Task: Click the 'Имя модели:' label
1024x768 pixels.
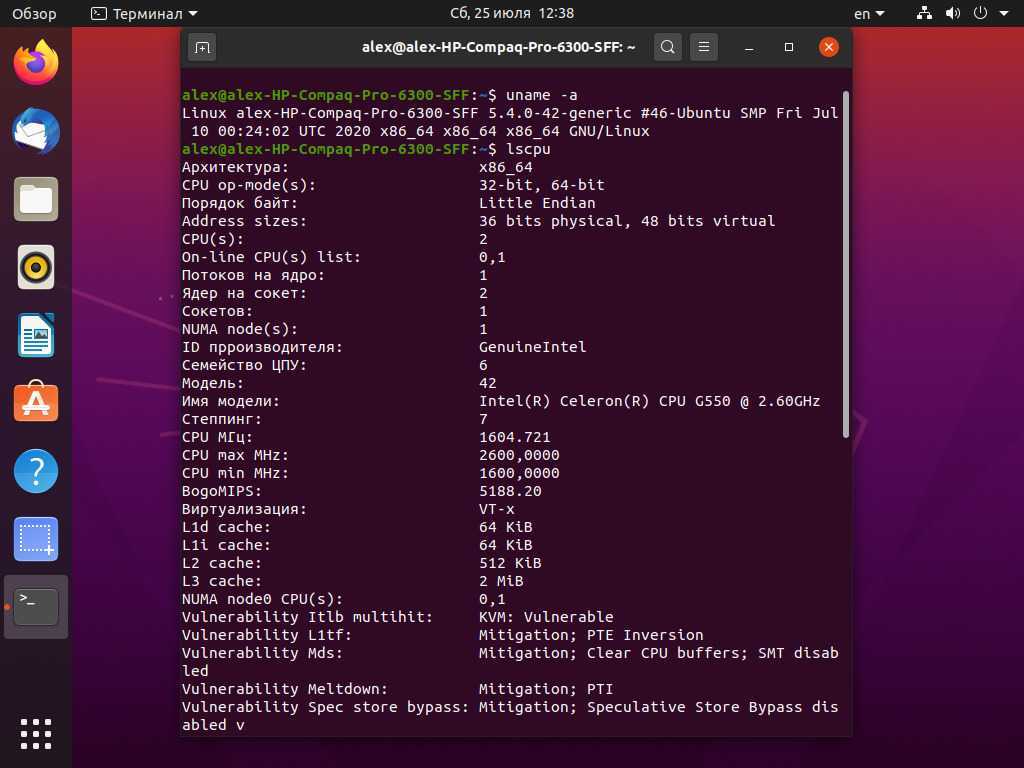Action: [231, 402]
